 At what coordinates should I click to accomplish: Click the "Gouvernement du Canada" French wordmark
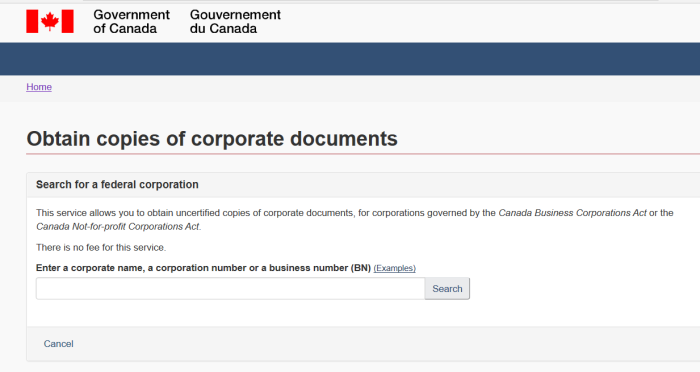coord(235,21)
